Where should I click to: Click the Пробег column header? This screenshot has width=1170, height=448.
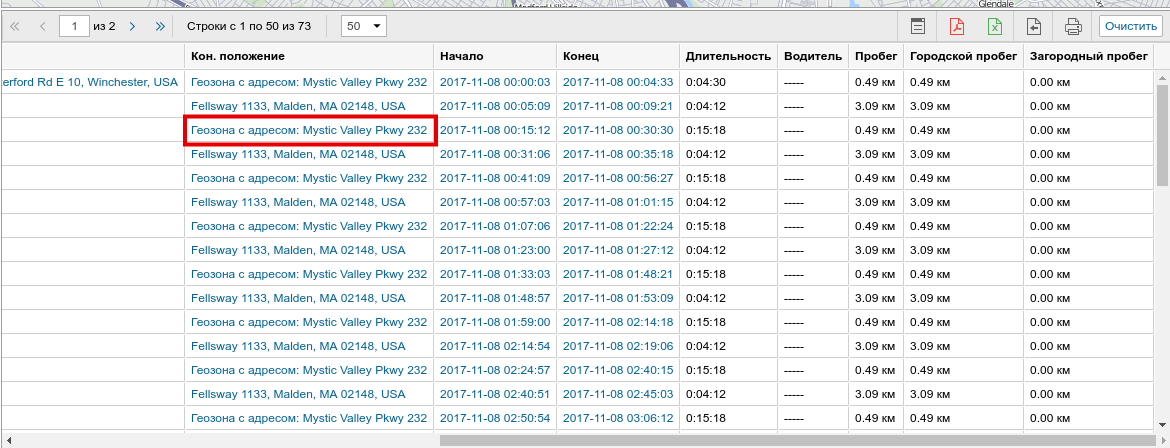pyautogui.click(x=875, y=56)
